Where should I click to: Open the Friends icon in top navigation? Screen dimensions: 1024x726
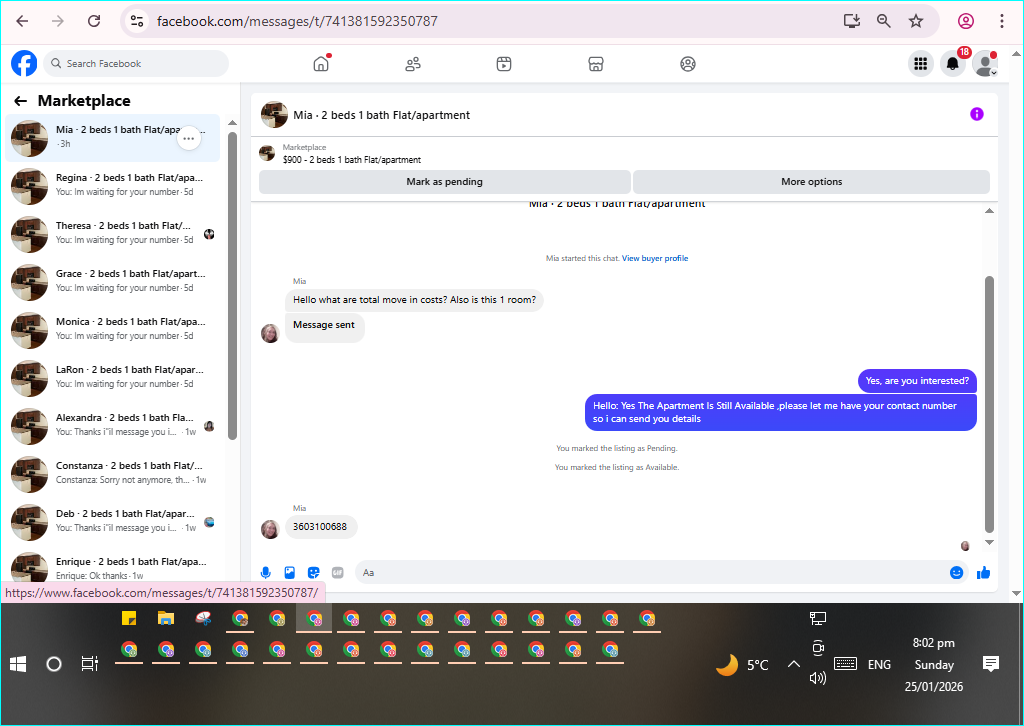pos(413,63)
